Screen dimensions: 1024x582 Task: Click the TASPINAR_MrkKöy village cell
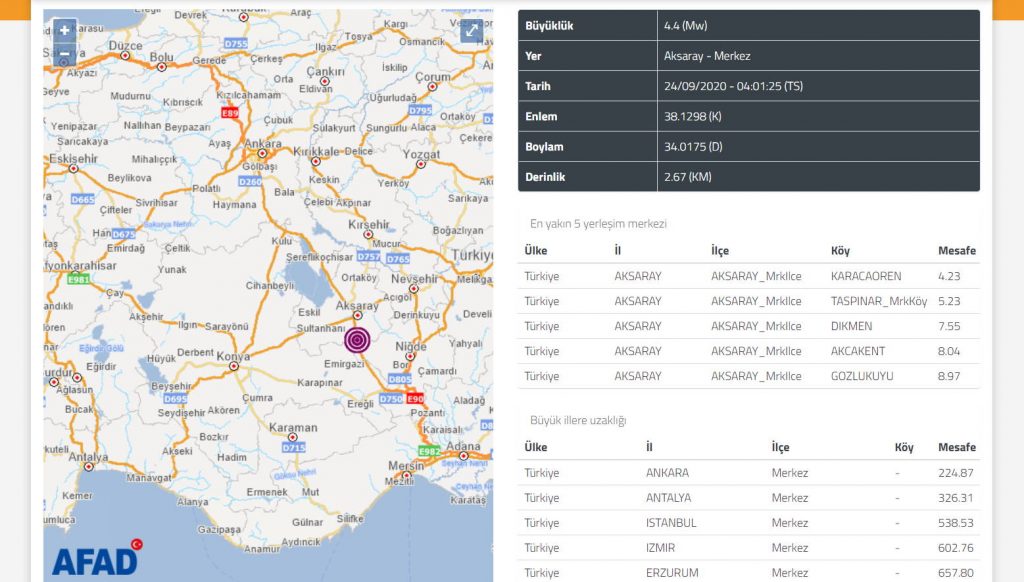pyautogui.click(x=878, y=301)
